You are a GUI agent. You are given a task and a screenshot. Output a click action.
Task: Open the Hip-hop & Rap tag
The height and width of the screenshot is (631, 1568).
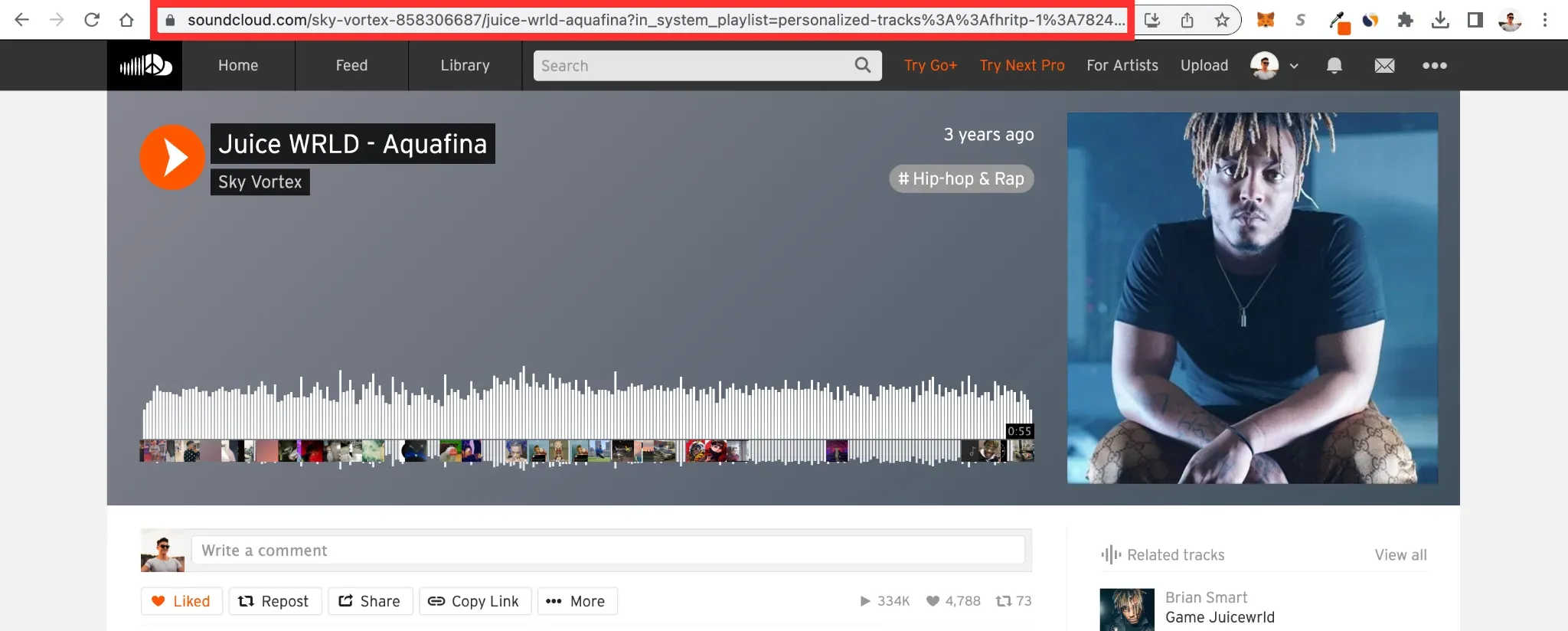962,178
